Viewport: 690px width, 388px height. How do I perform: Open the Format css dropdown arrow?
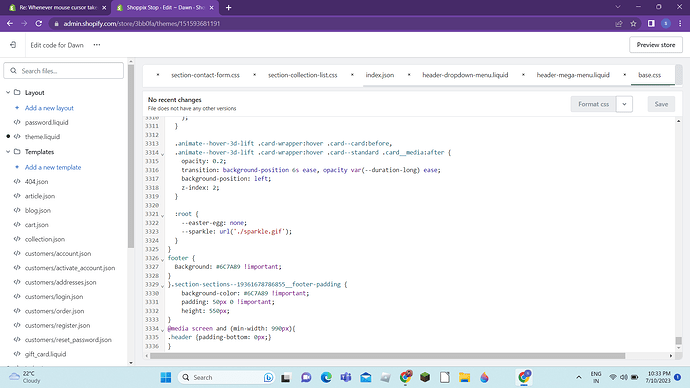pos(624,104)
